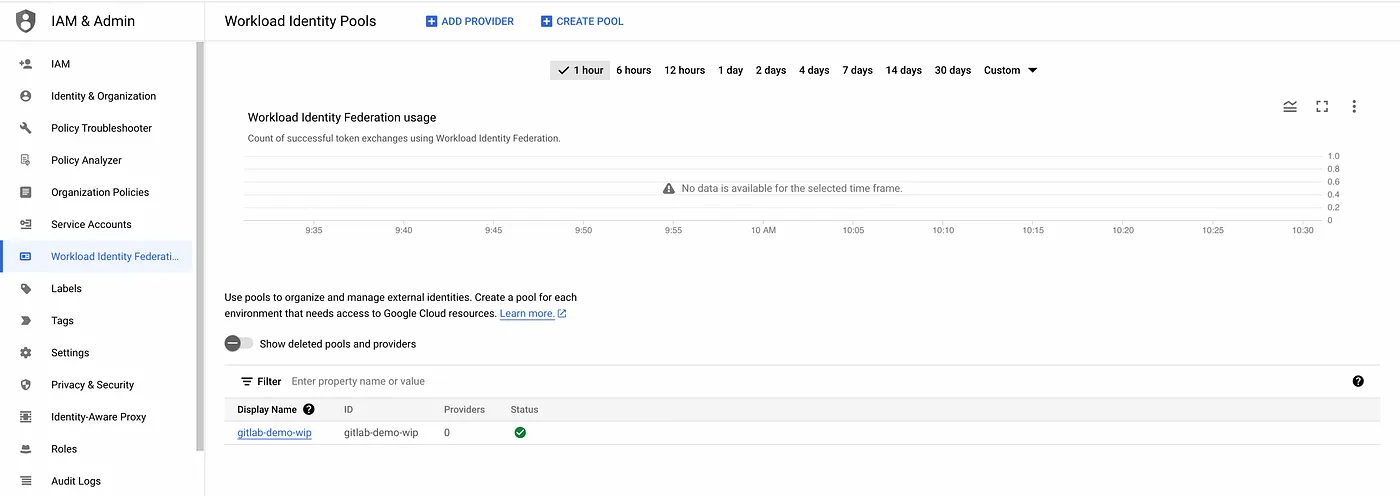Select the 12 hours time range
1400x496 pixels.
click(685, 70)
